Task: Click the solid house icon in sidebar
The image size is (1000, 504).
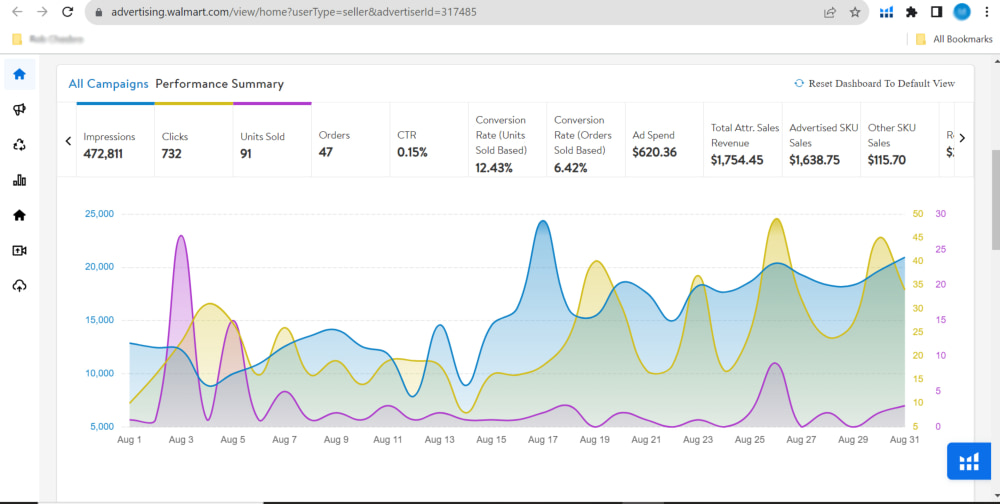Action: (19, 215)
